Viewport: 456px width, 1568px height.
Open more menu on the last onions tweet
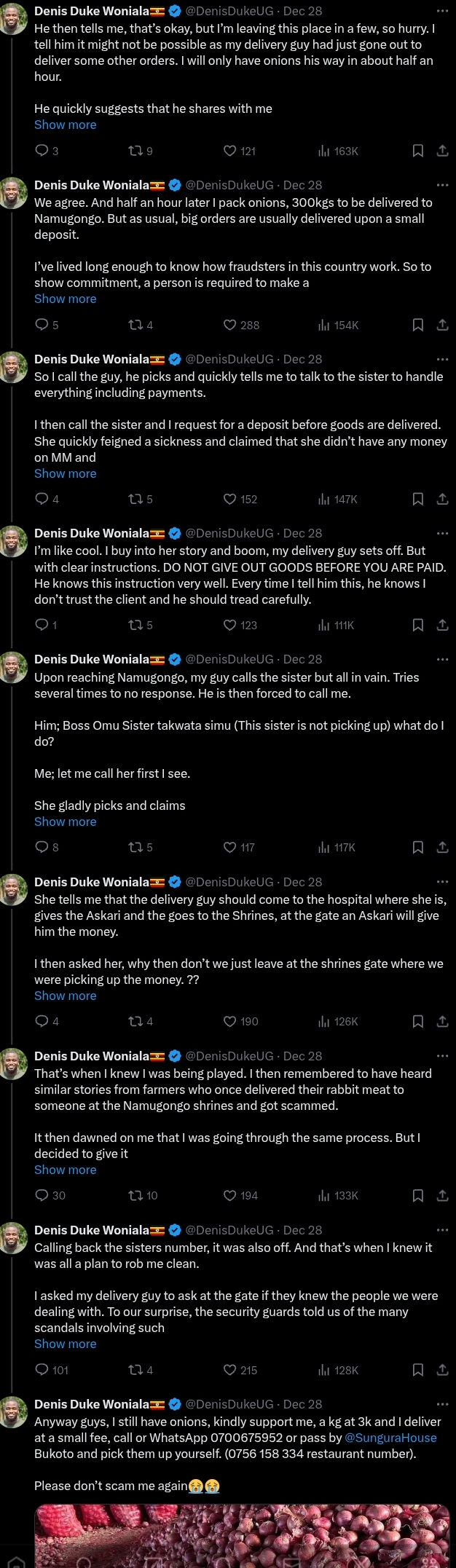point(442,1404)
